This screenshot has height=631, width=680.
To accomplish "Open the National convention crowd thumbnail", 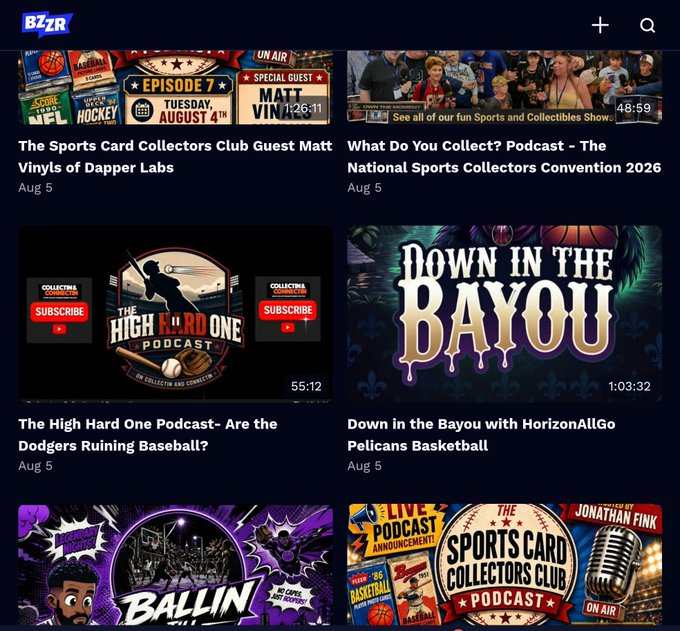I will 504,87.
